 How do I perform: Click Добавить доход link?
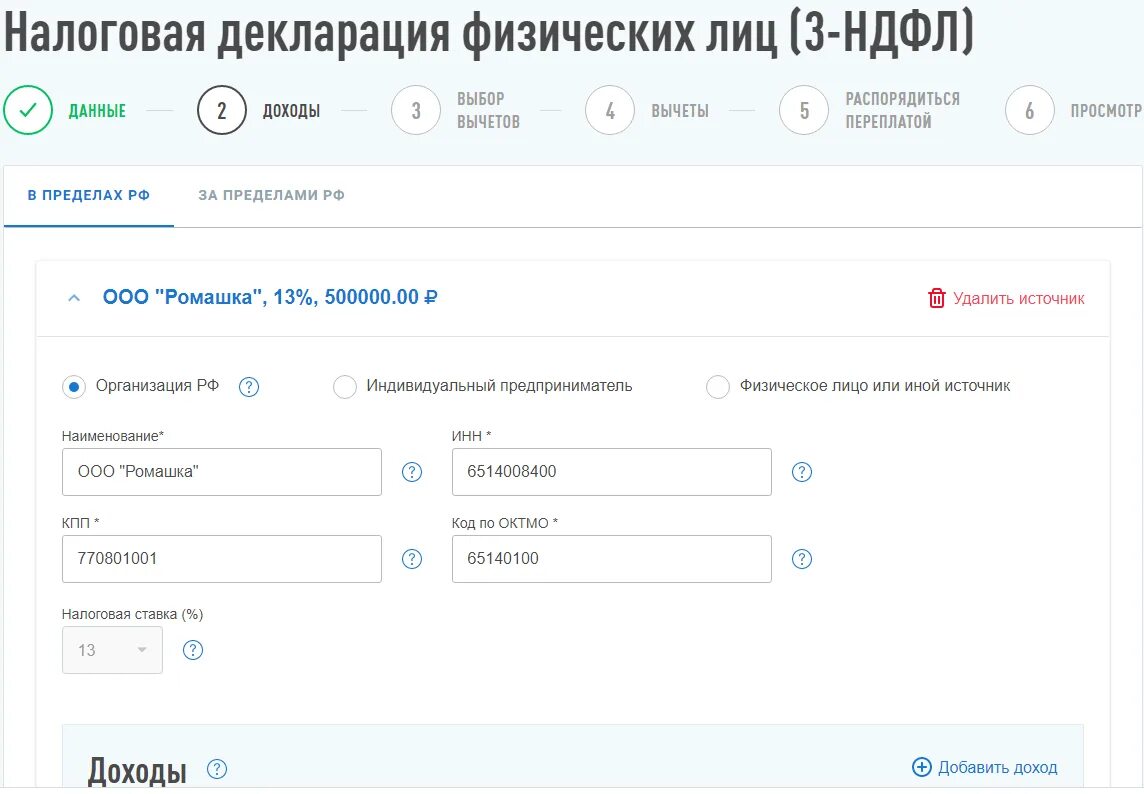(997, 768)
